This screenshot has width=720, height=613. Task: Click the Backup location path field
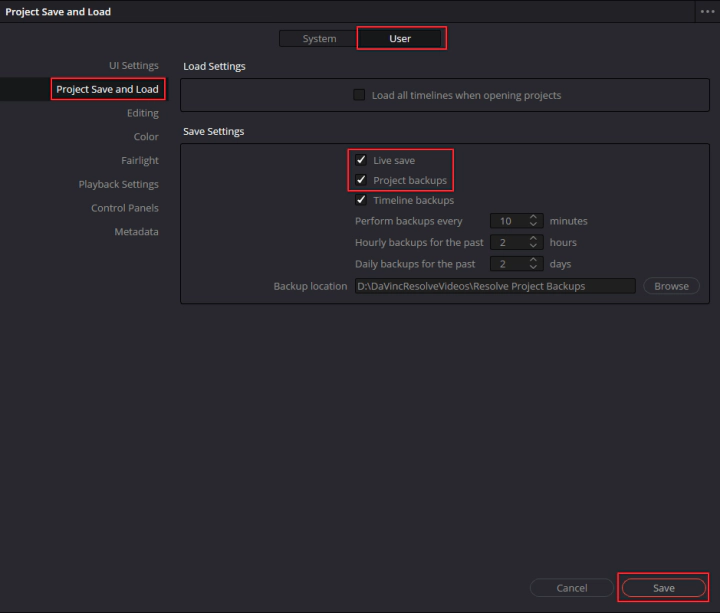click(x=495, y=286)
